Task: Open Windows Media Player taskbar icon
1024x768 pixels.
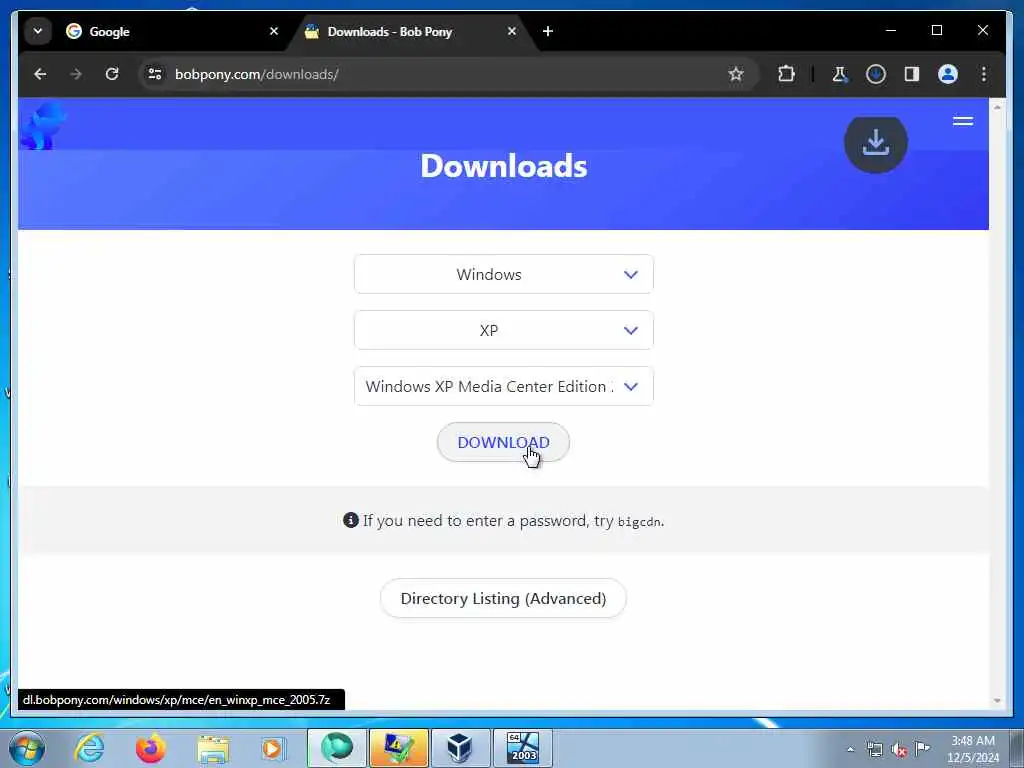Action: (272, 748)
